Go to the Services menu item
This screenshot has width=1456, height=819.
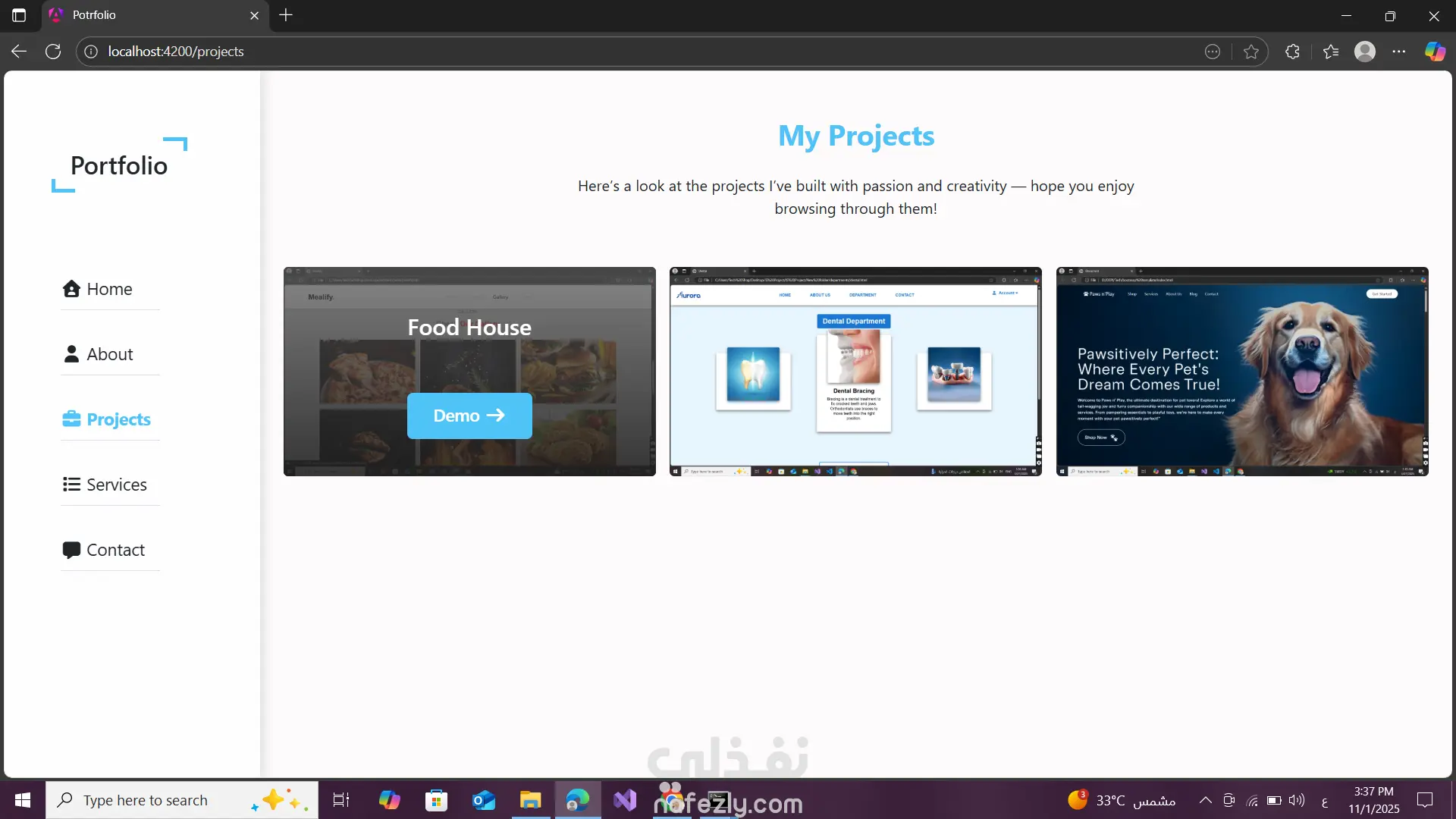coord(116,485)
